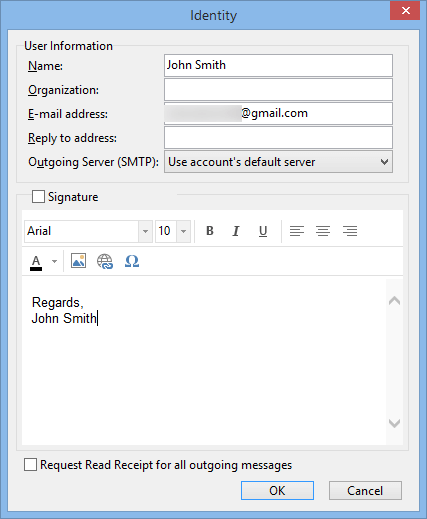Check Request Read Receipt for all outgoing messages
Screen dimensions: 427x519
[30, 465]
